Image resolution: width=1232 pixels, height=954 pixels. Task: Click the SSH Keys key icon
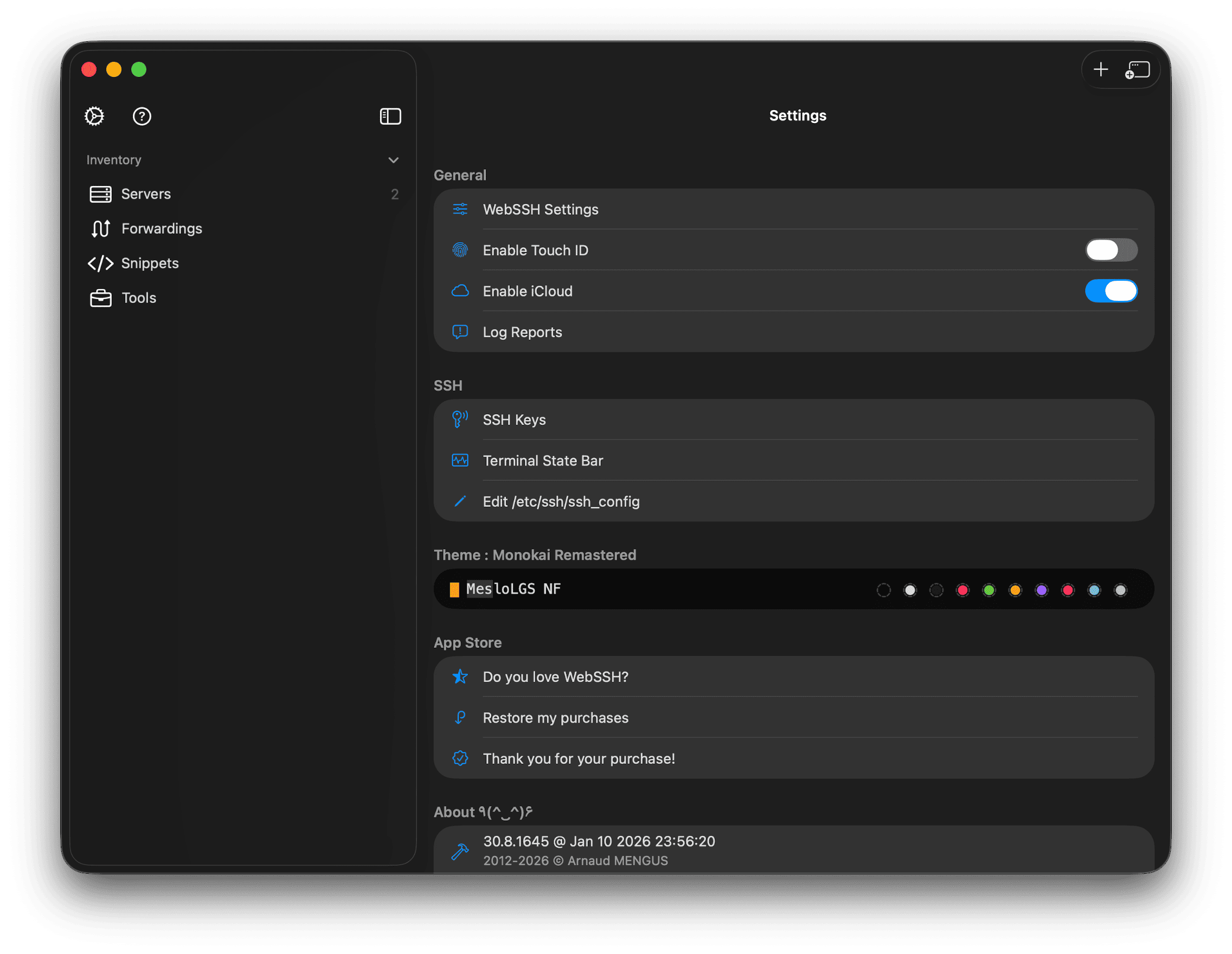point(460,419)
